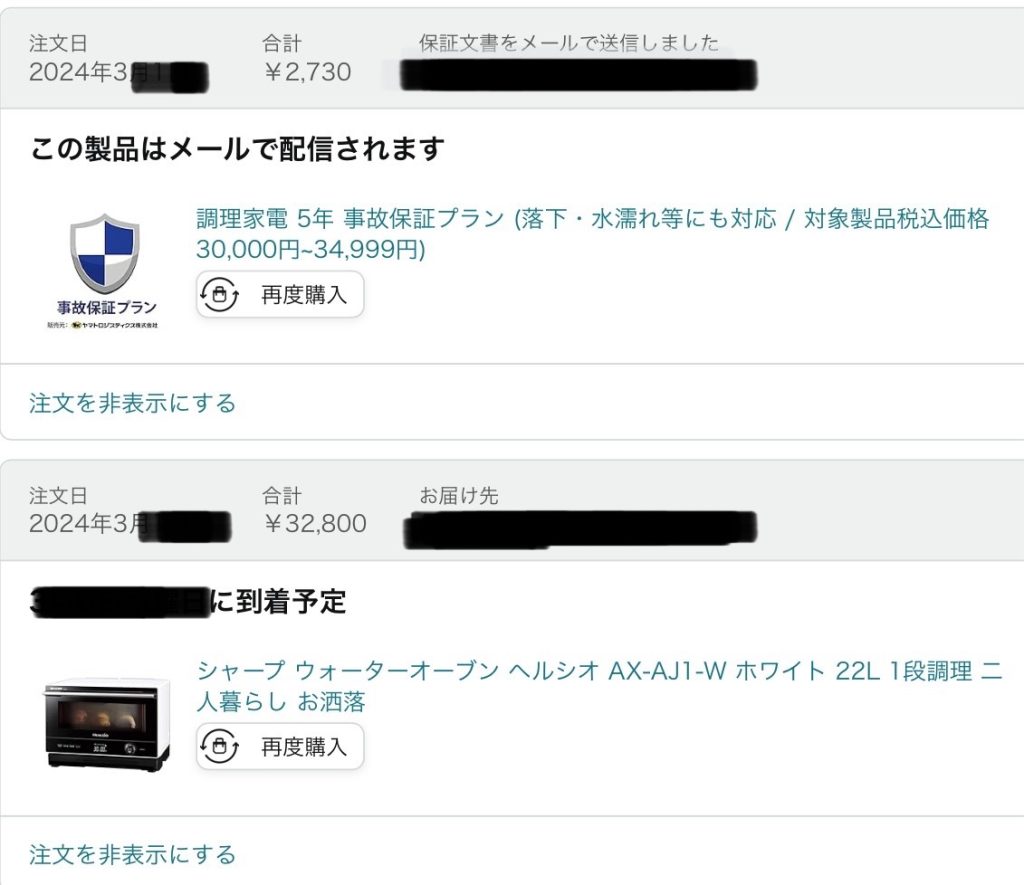
Task: Click 再度購入 button for the Sharp oven
Action: click(280, 747)
